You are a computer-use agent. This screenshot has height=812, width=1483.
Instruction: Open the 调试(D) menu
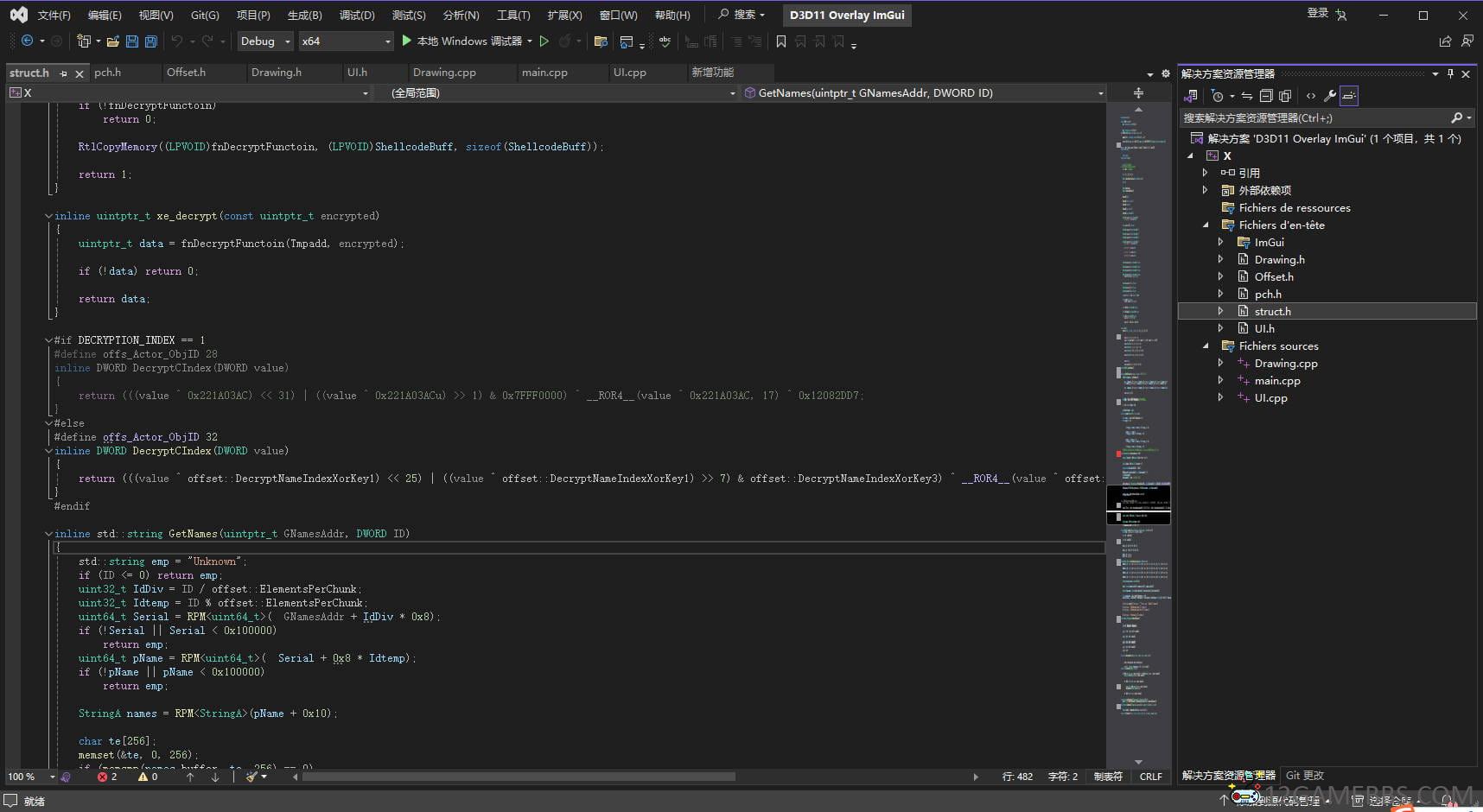point(356,15)
